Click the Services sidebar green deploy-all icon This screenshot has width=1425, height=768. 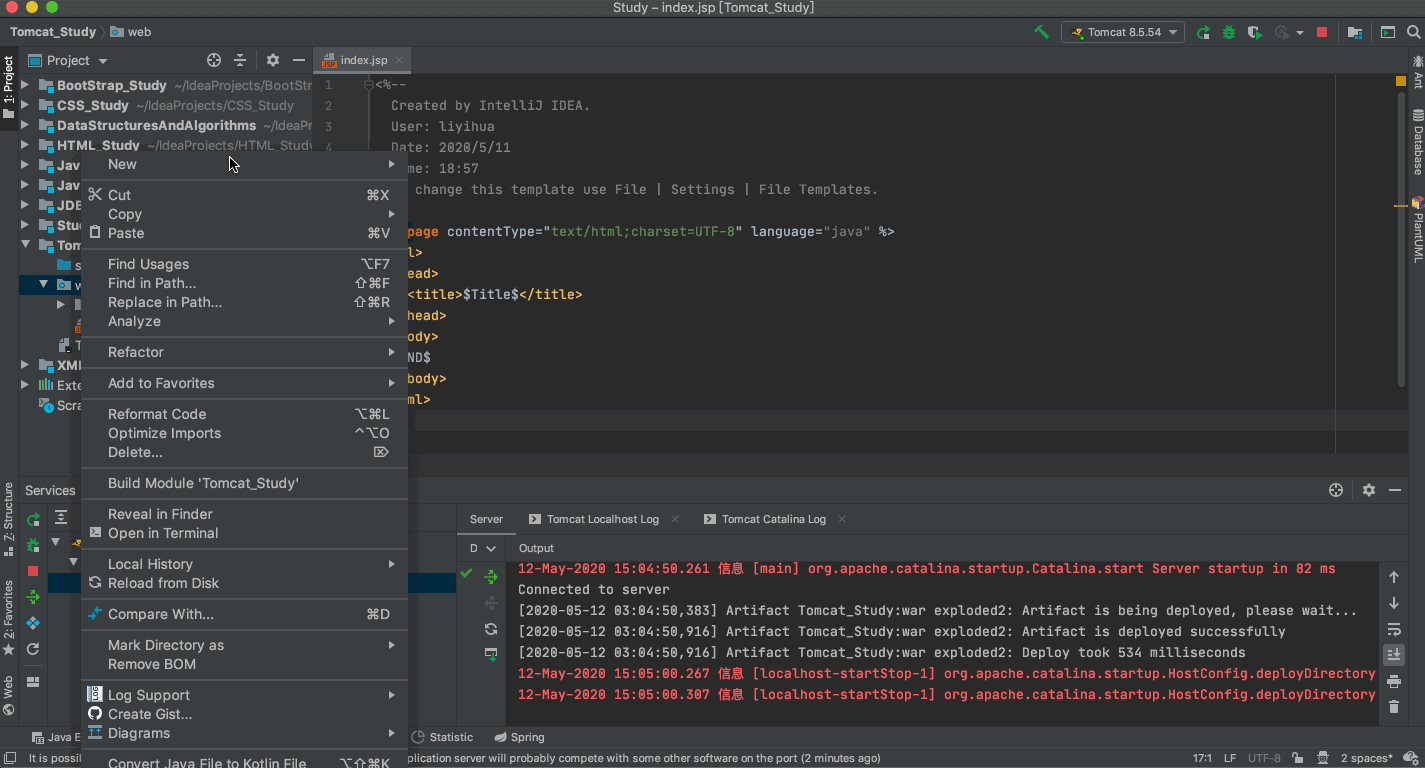click(33, 597)
